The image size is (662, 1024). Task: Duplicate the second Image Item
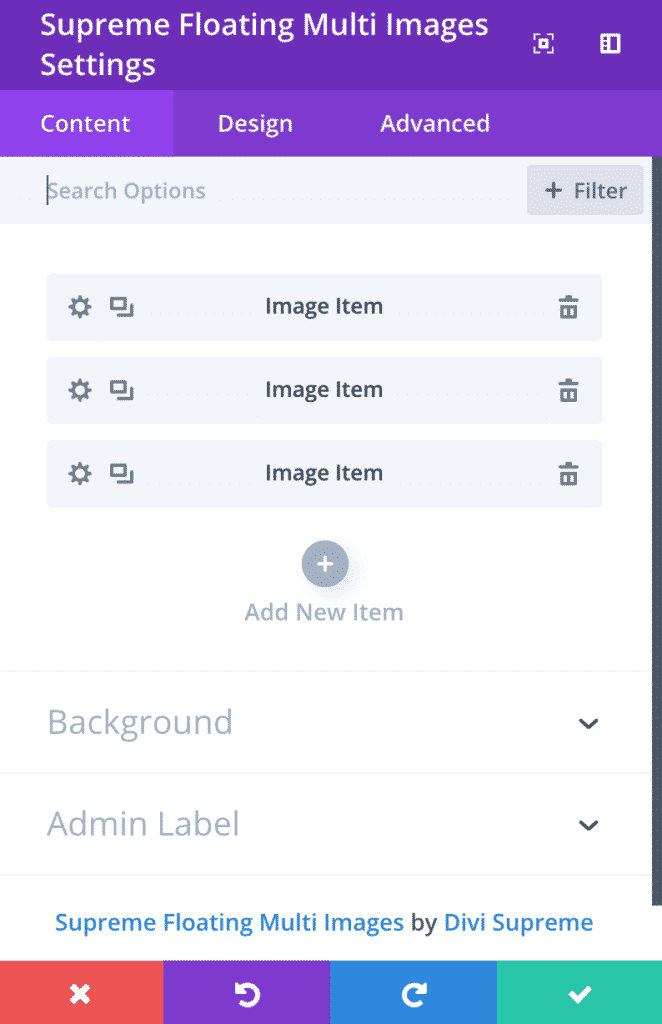click(x=122, y=390)
